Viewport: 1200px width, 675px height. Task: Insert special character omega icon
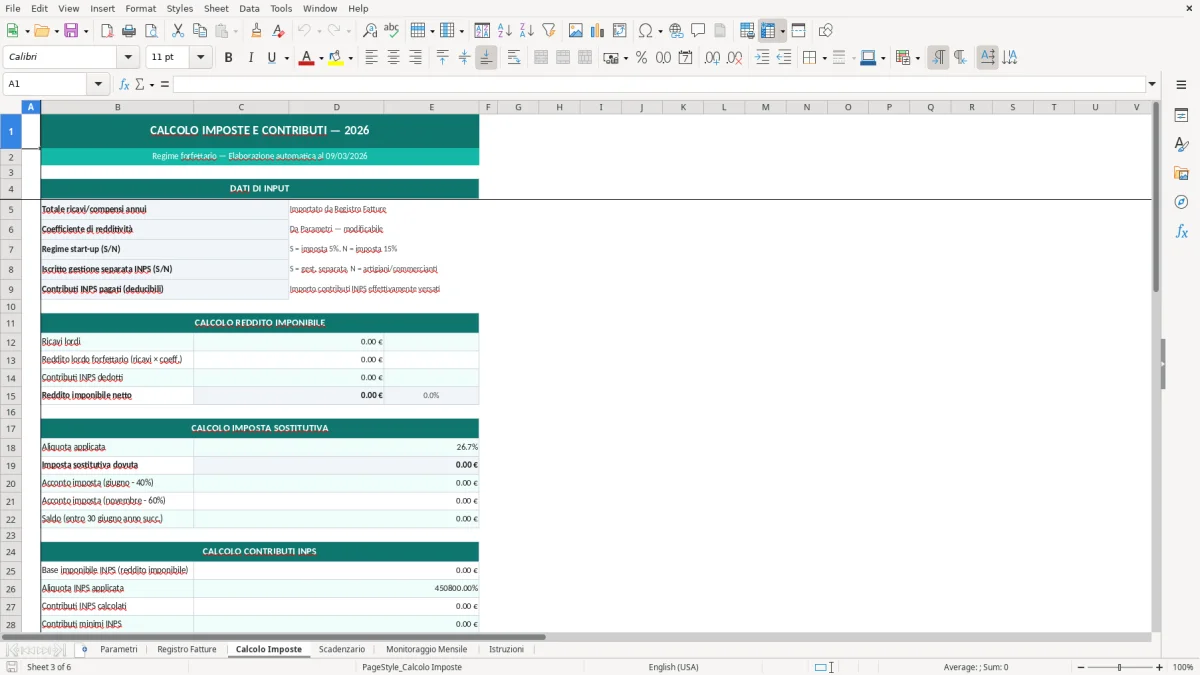pyautogui.click(x=645, y=31)
